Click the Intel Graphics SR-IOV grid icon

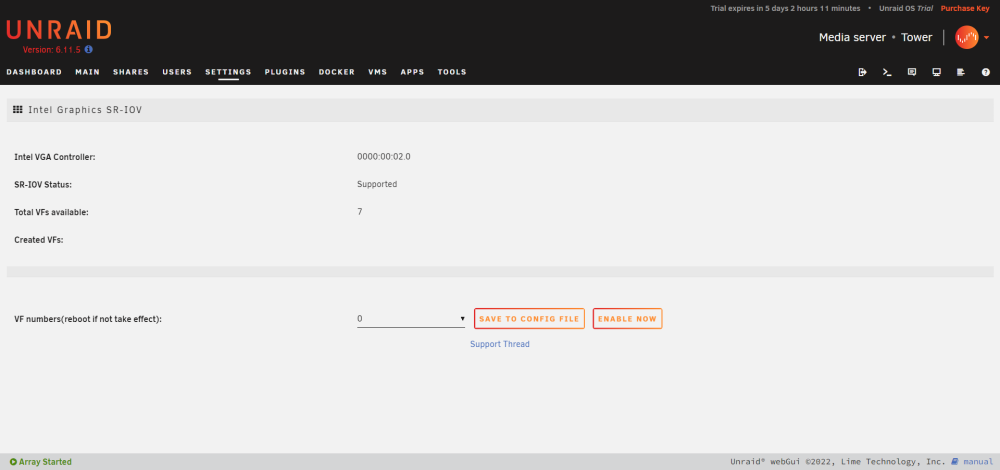tap(18, 110)
